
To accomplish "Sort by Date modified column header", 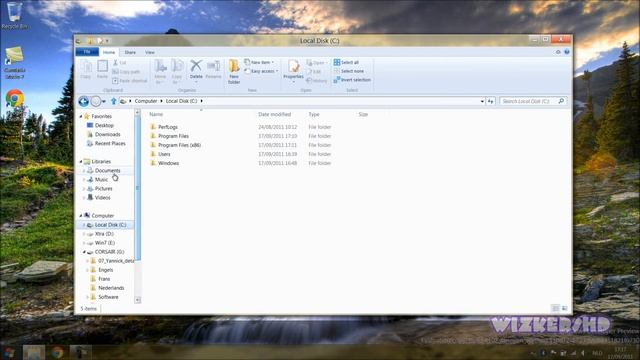I will pos(274,114).
